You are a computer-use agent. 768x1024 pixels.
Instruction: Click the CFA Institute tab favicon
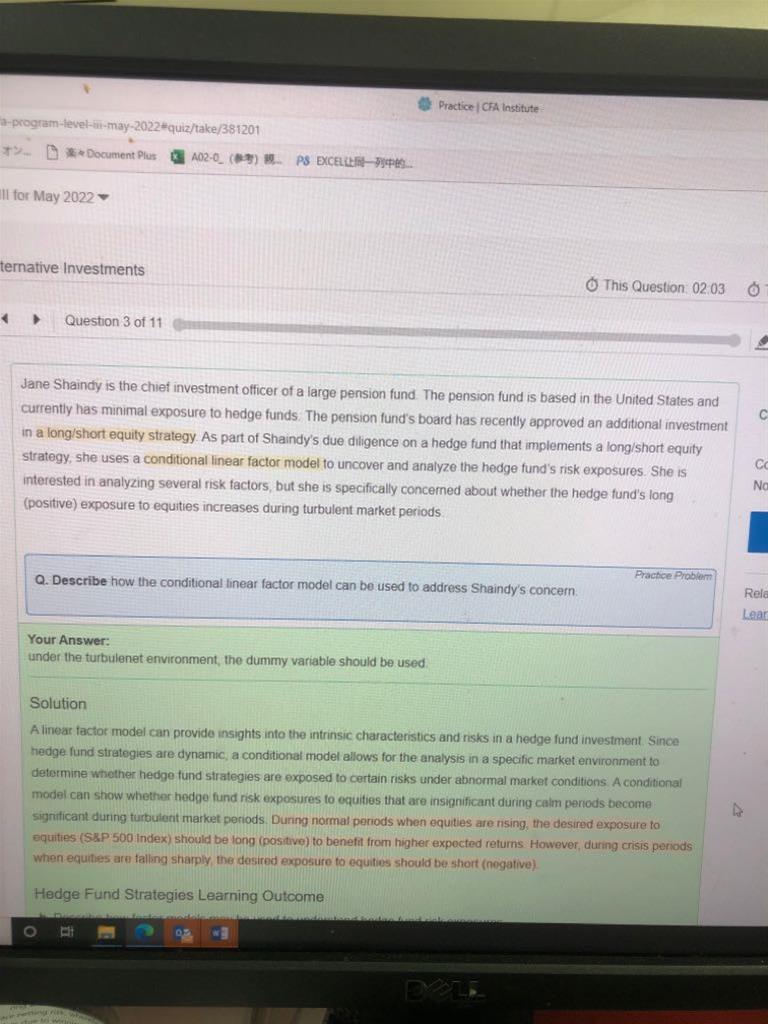[424, 104]
